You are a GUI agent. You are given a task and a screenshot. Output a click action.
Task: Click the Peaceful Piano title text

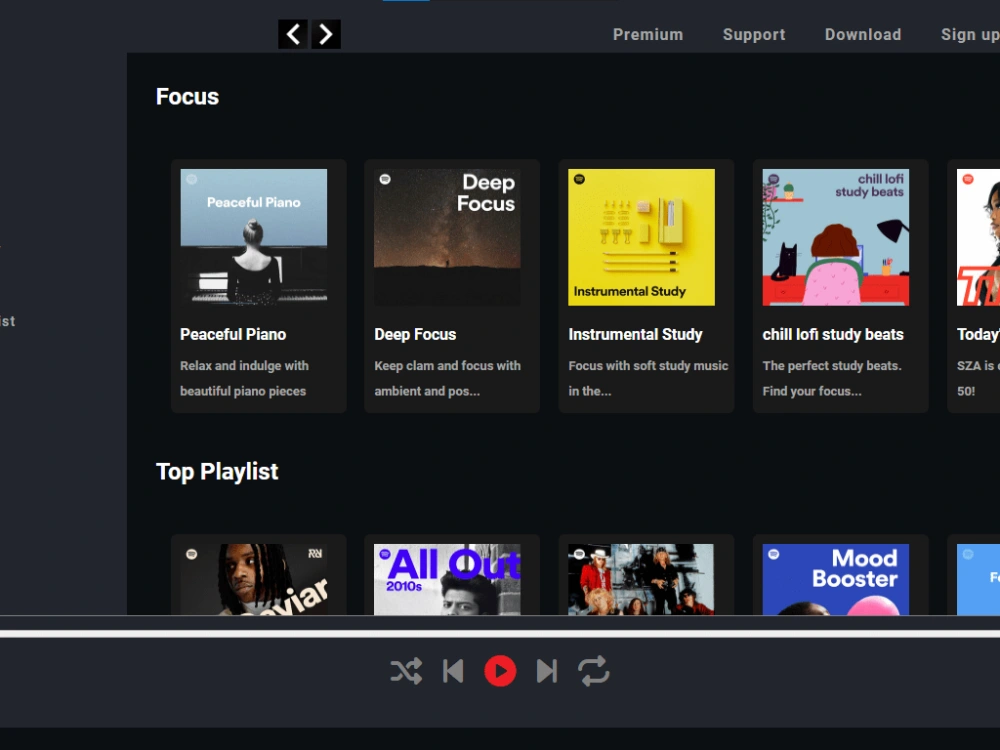pos(233,334)
